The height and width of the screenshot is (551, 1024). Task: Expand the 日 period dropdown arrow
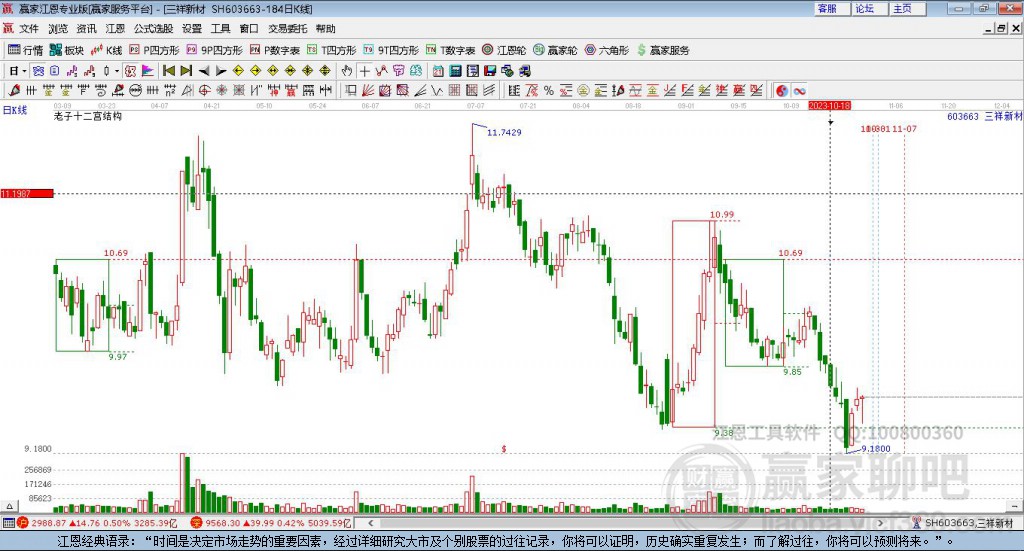(x=24, y=71)
